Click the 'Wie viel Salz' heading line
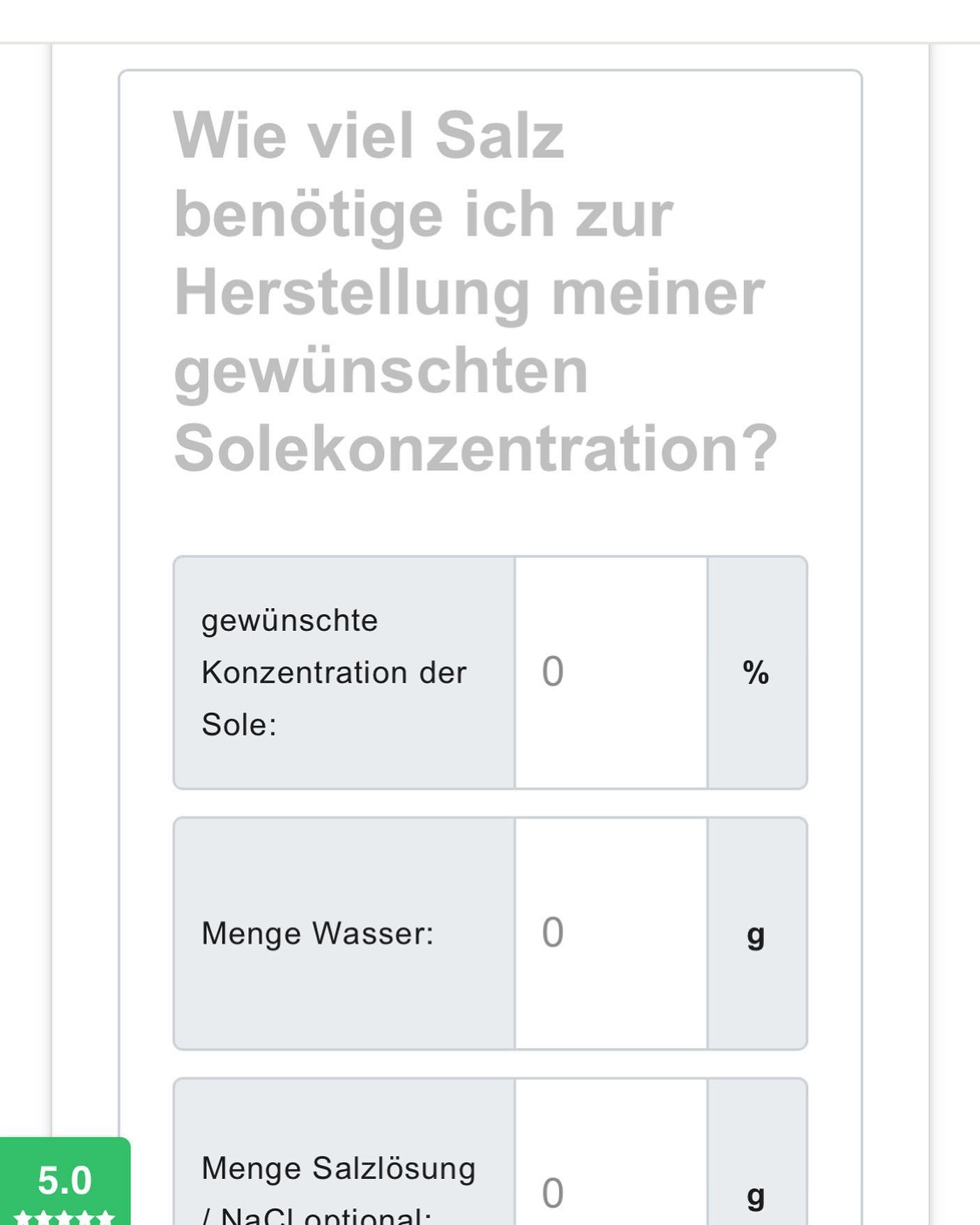Viewport: 980px width, 1225px height. (x=369, y=135)
